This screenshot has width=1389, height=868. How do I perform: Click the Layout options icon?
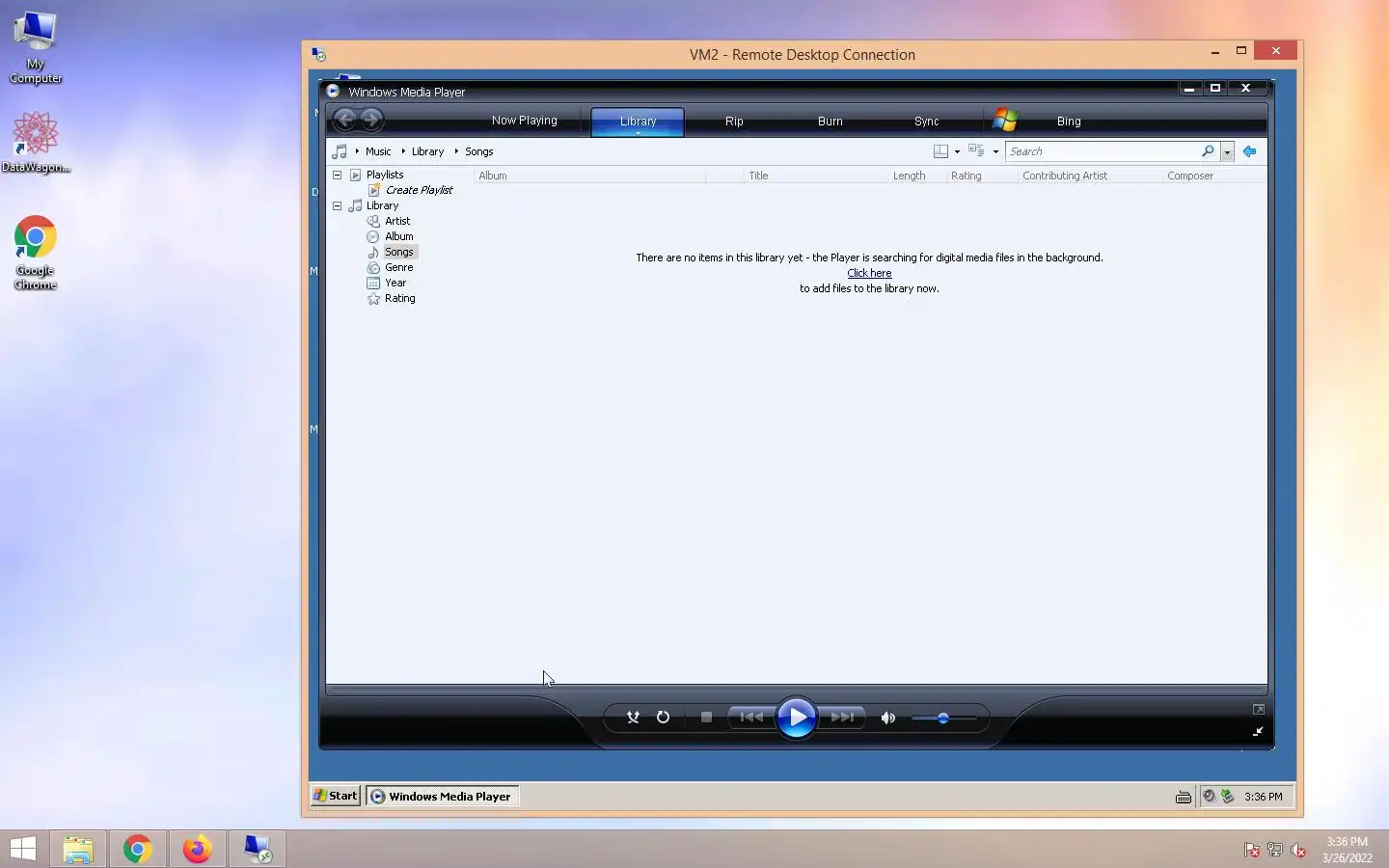point(940,151)
